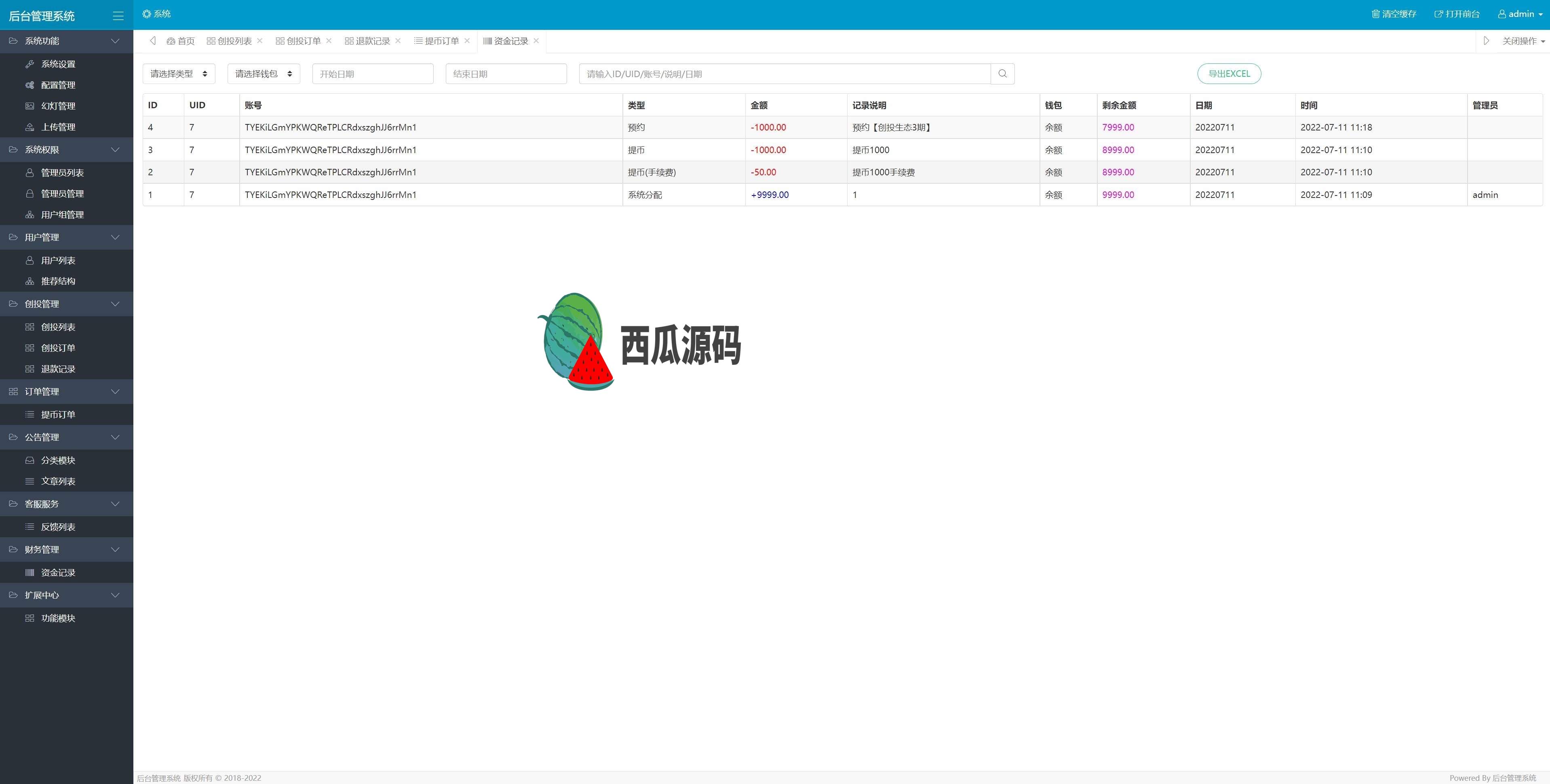Click the wrench icon beside 系统设置
Image resolution: width=1550 pixels, height=784 pixels.
pos(30,64)
